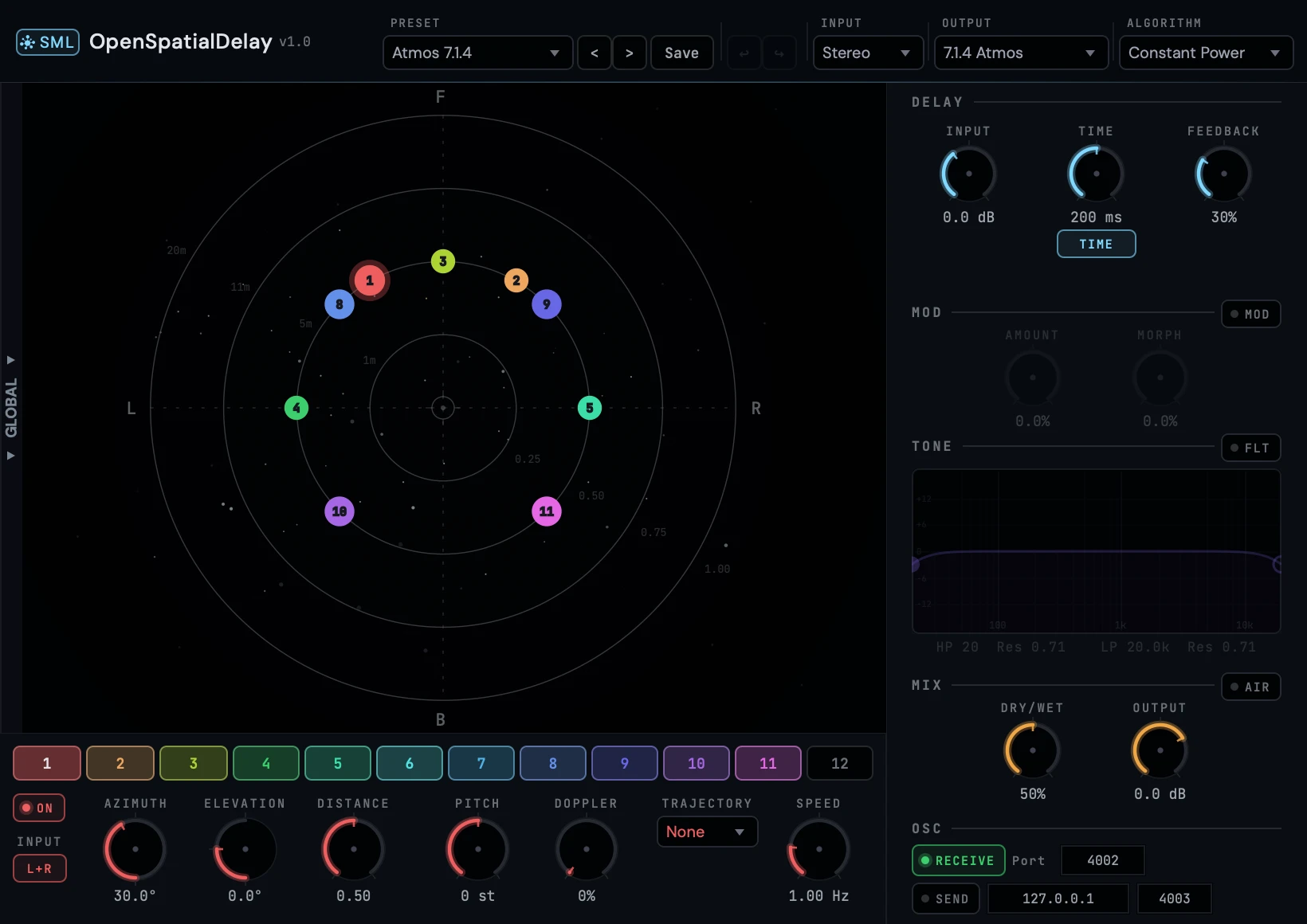Select blue speaker node 8 on radar

(x=340, y=304)
